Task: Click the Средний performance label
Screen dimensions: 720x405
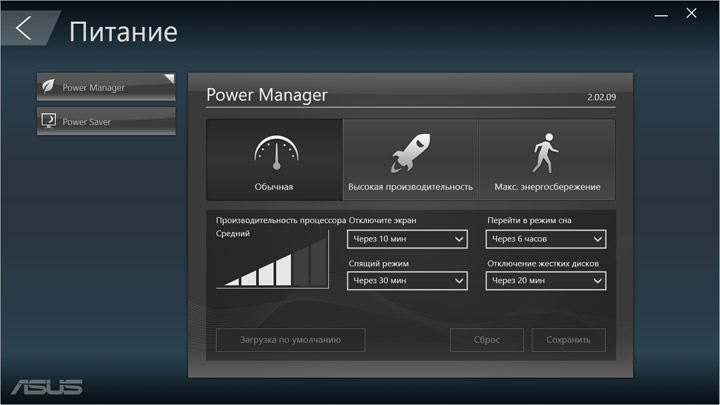Action: [x=233, y=233]
